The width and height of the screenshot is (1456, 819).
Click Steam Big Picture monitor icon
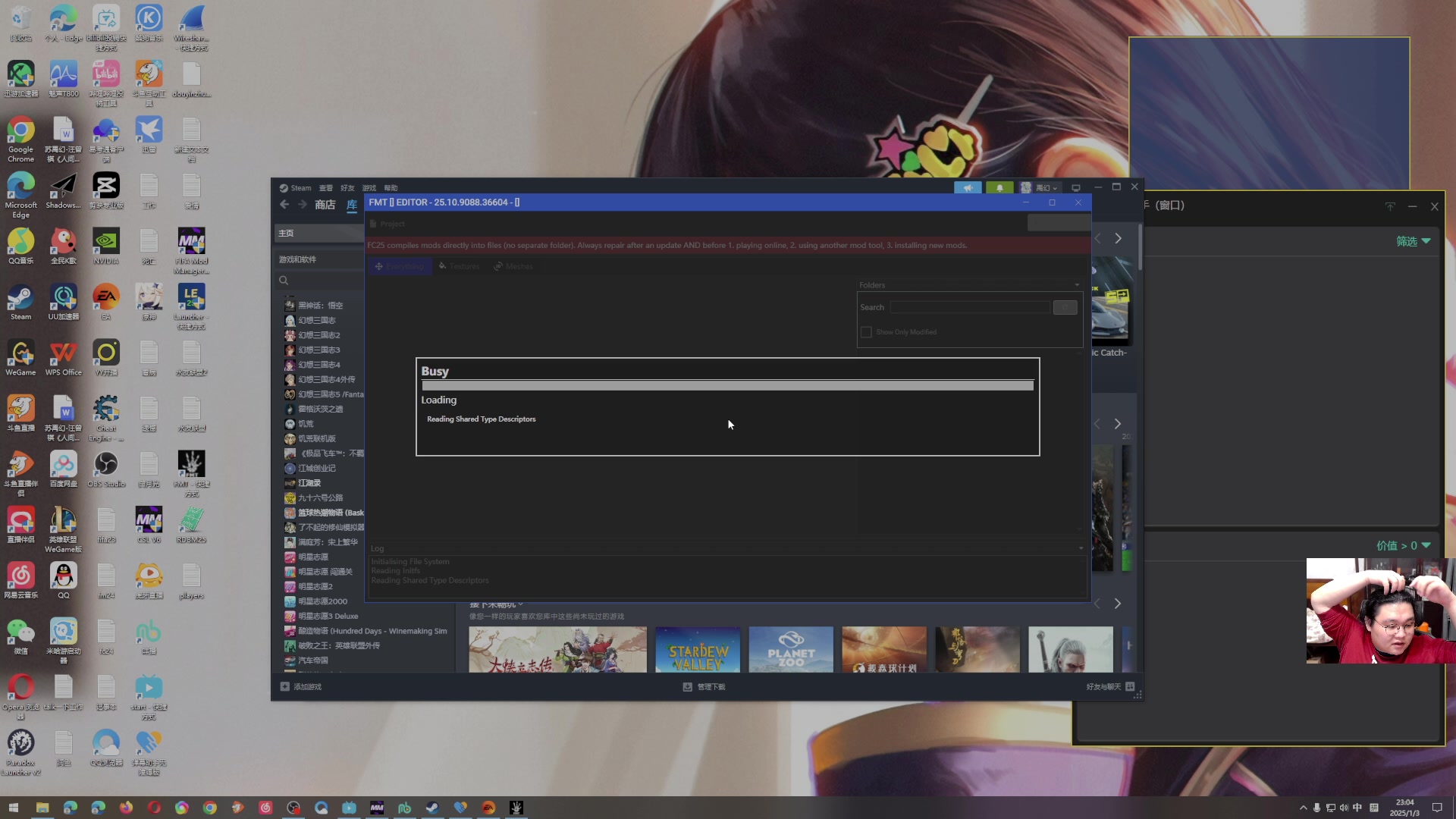[1075, 188]
